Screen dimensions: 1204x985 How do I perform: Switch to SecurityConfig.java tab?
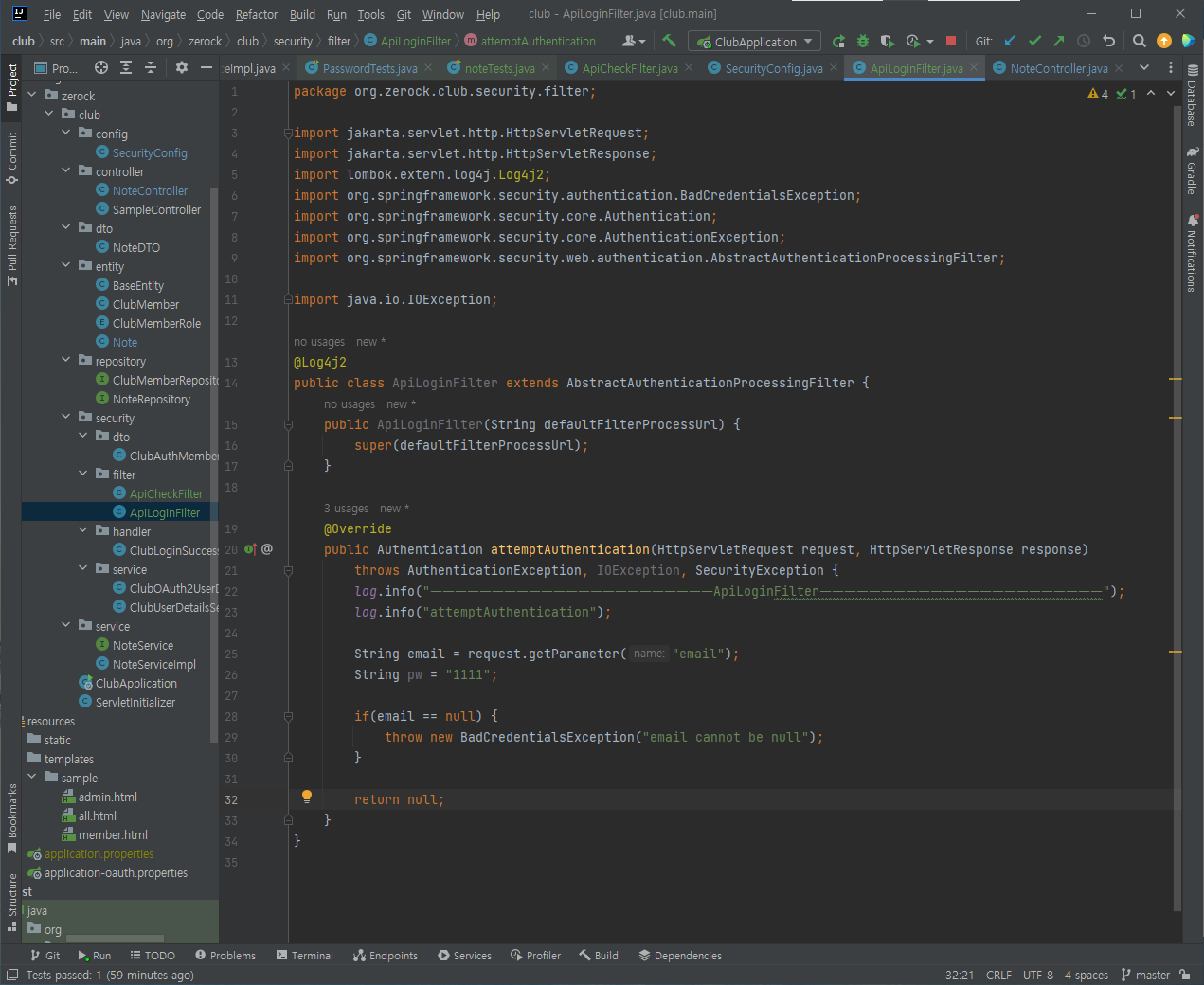point(773,68)
